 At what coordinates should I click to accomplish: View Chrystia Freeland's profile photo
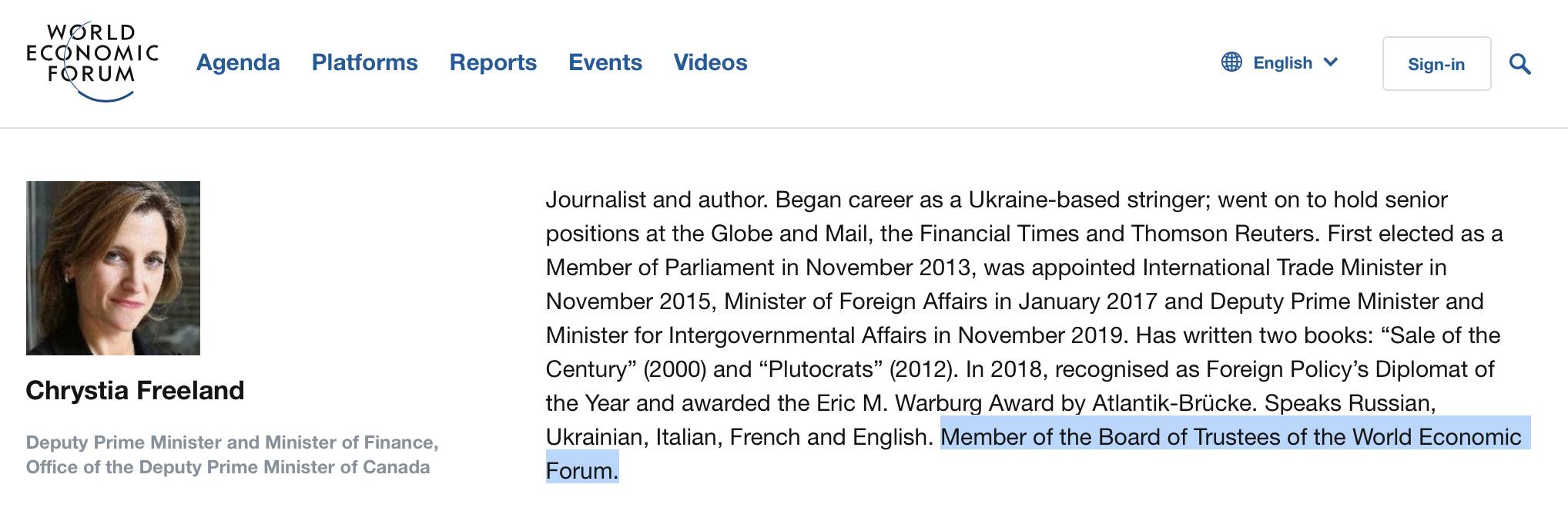113,268
